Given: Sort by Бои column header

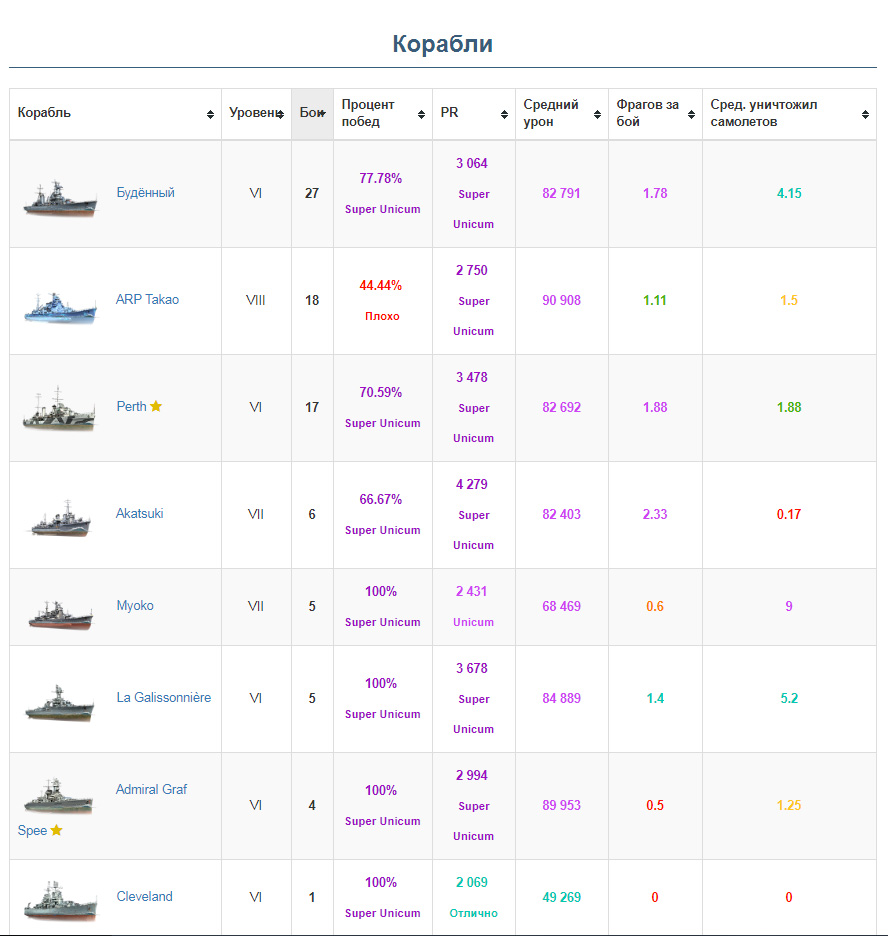Looking at the screenshot, I should point(312,113).
